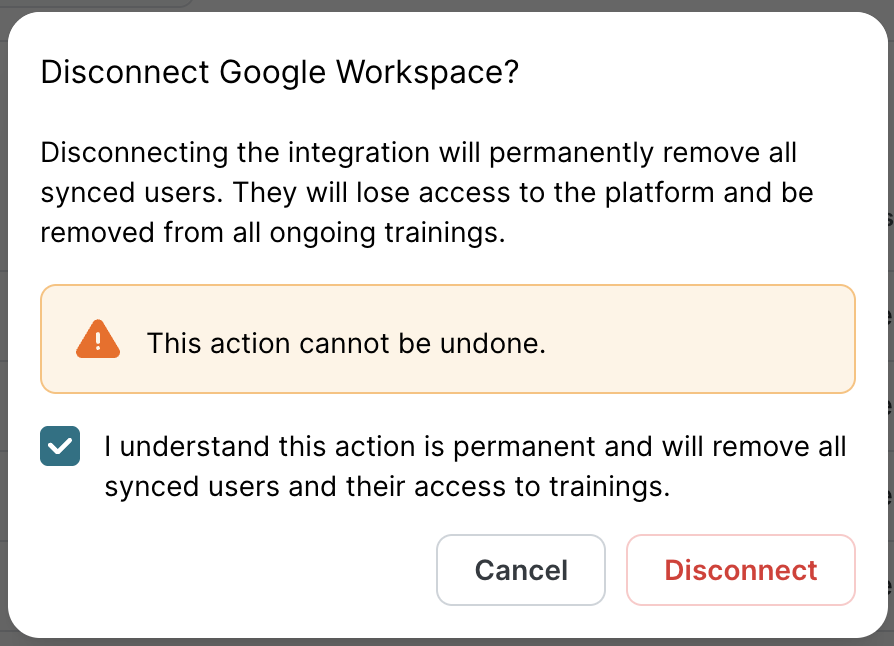Confirm with the red Disconnect button
Screen dimensions: 894x646
741,570
